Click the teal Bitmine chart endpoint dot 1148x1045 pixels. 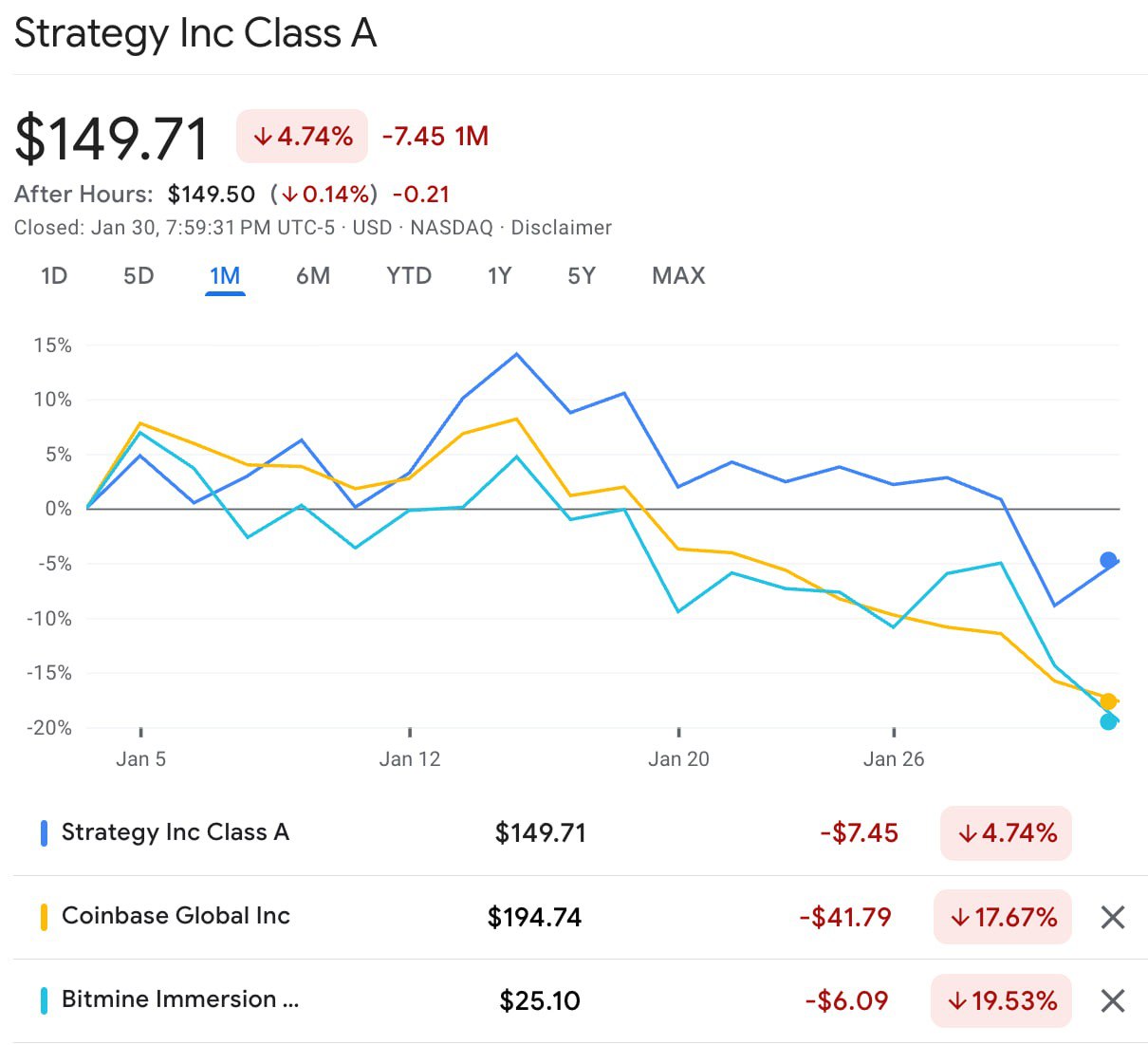[x=1108, y=722]
